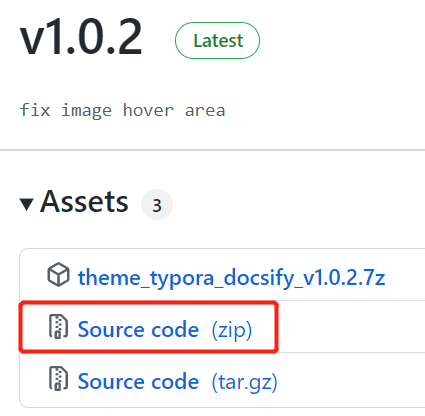Viewport: 425px width, 416px height.
Task: Click "Source code" text inside the red box
Action: point(138,329)
